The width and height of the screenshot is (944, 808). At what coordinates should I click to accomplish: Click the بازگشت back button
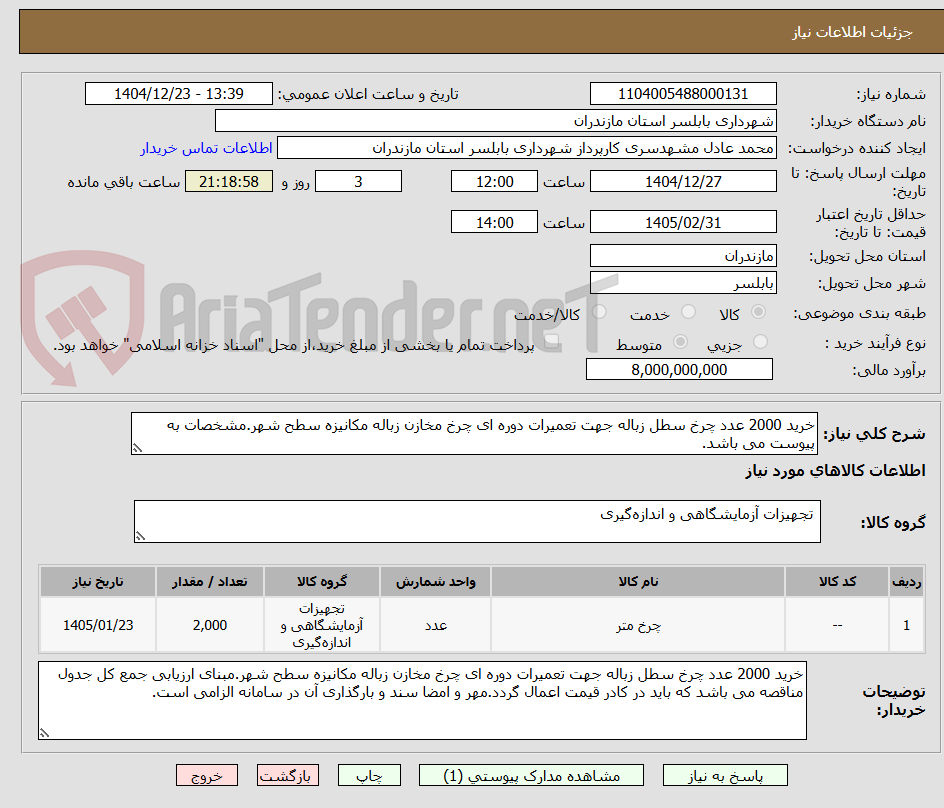click(288, 775)
